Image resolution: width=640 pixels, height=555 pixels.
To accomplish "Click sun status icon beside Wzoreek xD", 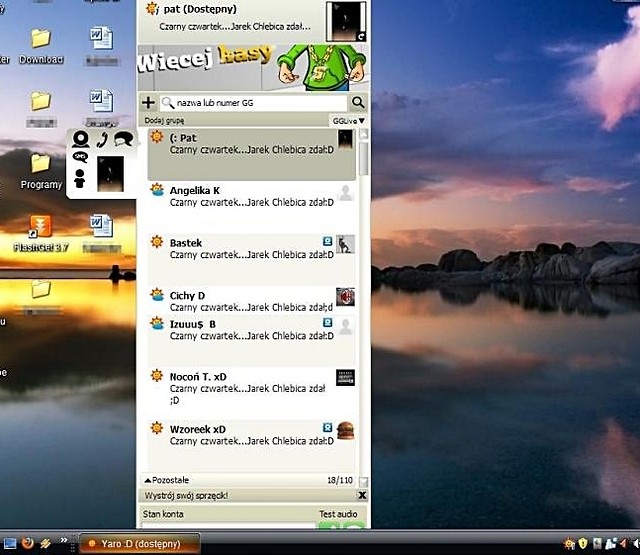I will pyautogui.click(x=157, y=428).
